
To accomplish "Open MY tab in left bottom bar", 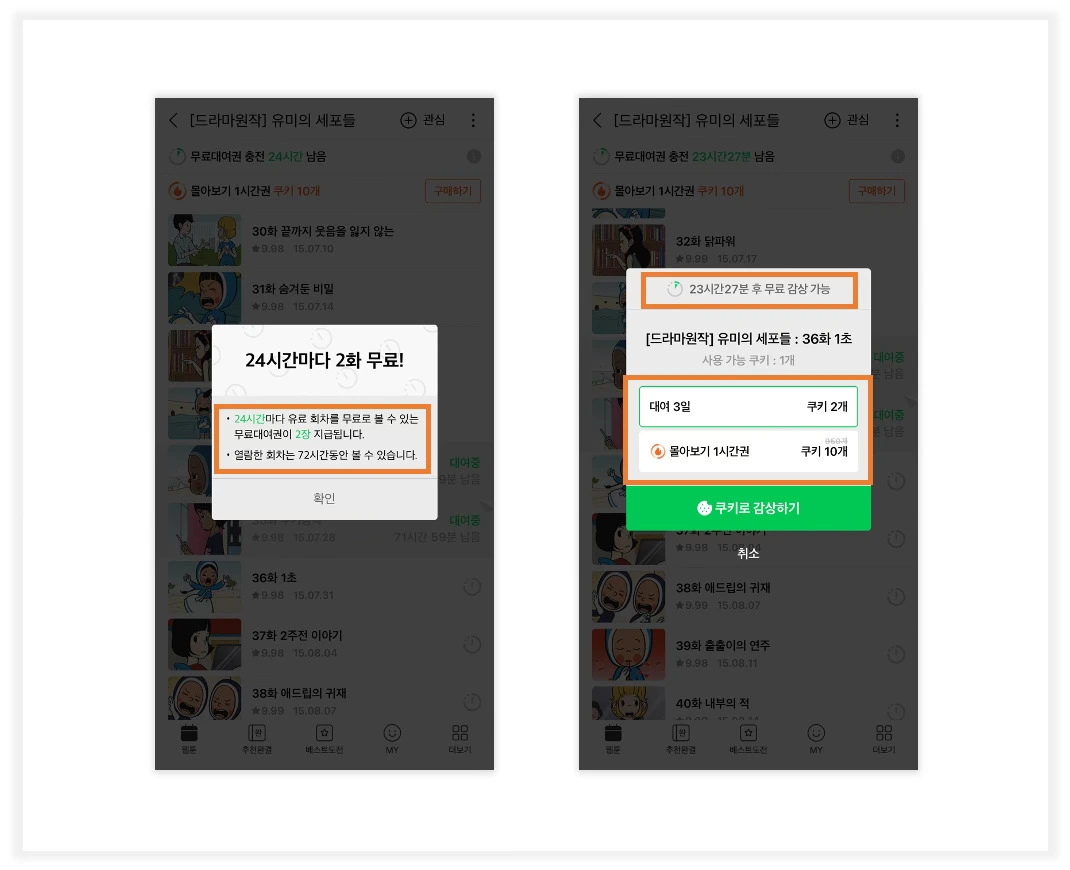I will tap(392, 739).
